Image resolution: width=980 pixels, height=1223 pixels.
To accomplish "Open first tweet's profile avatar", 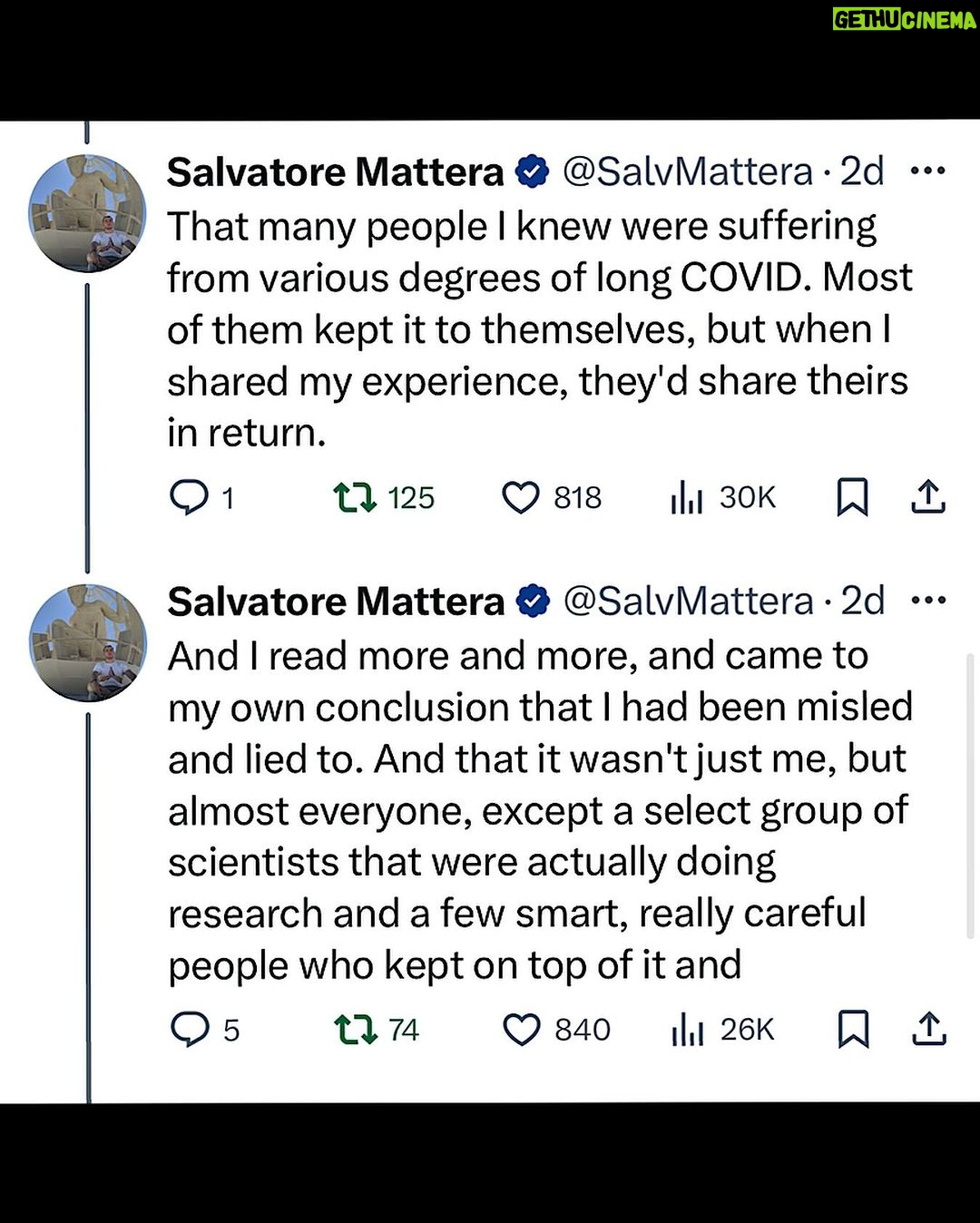I will tap(87, 213).
